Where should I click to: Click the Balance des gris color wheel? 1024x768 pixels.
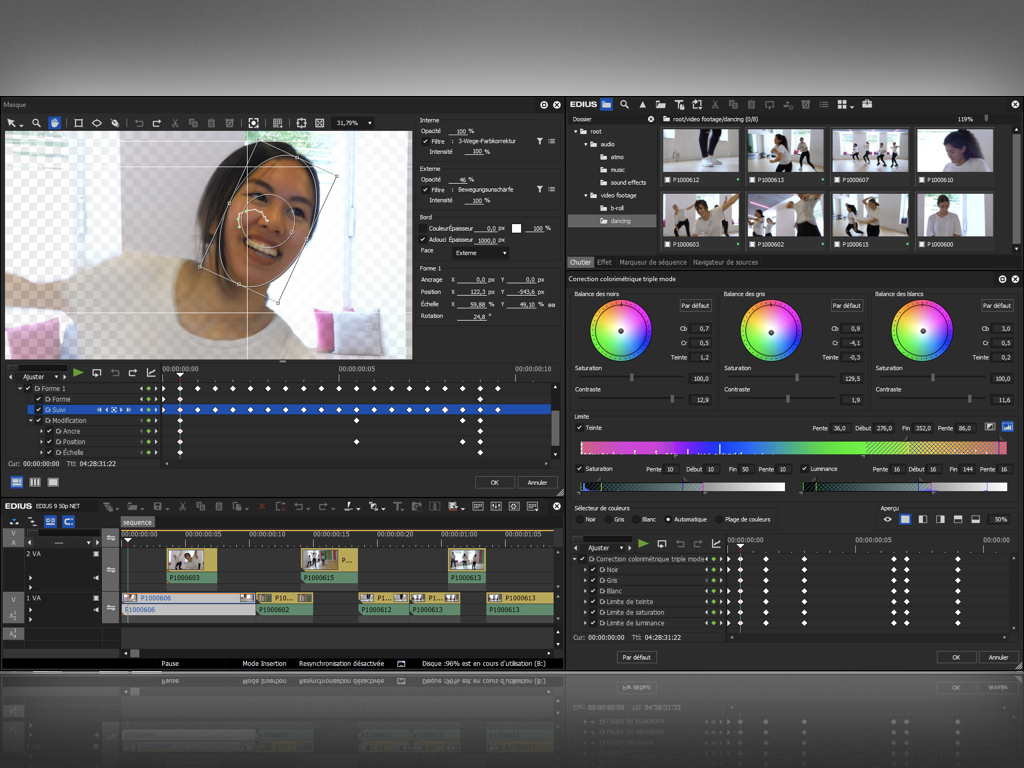click(771, 331)
